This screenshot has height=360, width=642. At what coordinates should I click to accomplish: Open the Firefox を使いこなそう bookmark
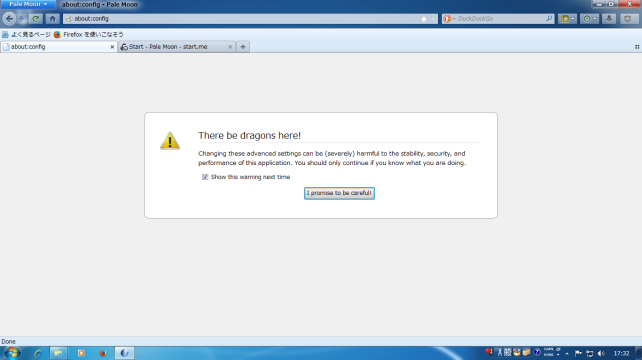(x=88, y=34)
